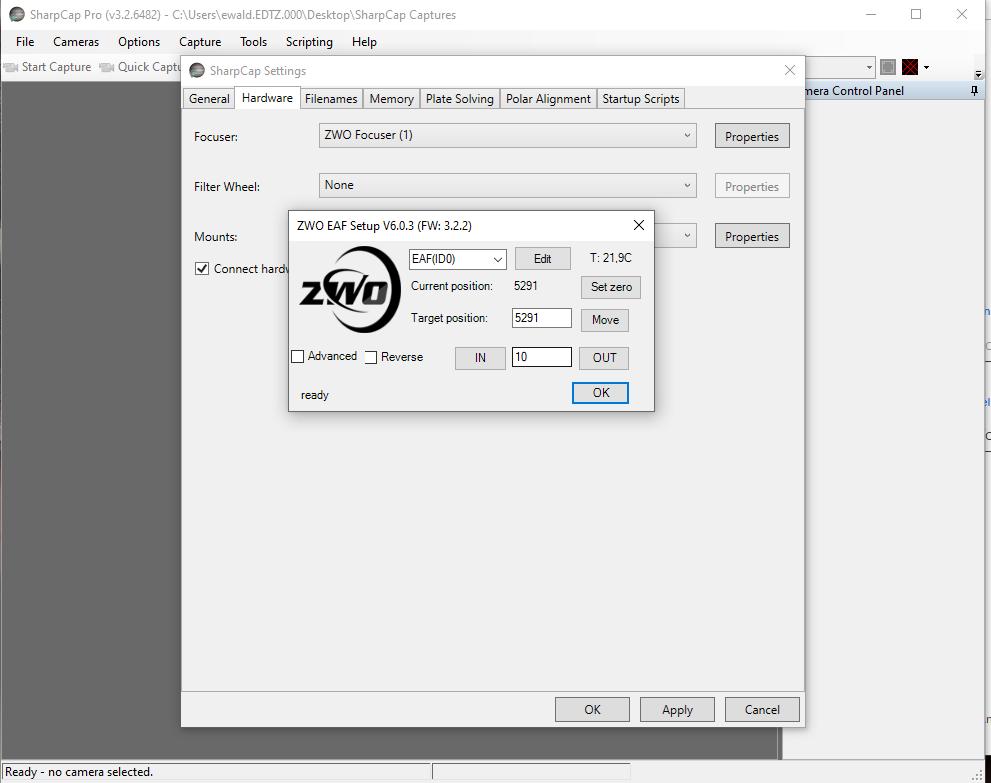
Task: Select the Hardware tab
Action: click(x=267, y=98)
